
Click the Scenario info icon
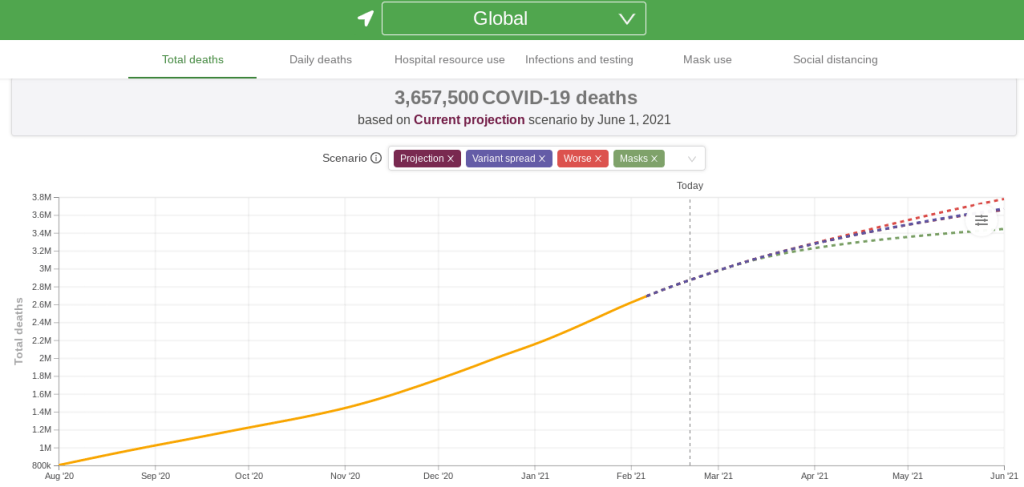(376, 158)
